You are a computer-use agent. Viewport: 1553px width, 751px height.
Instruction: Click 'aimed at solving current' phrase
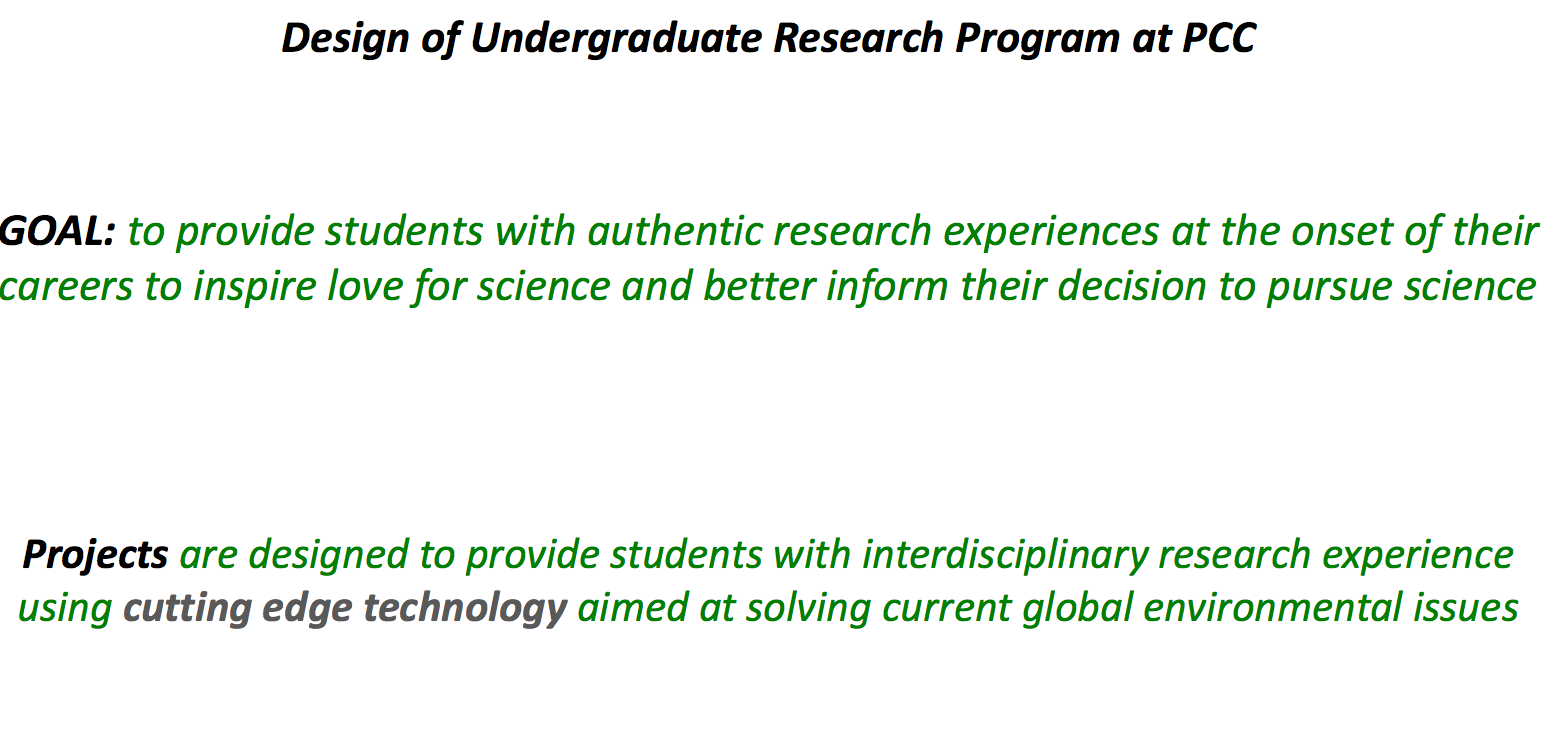794,609
